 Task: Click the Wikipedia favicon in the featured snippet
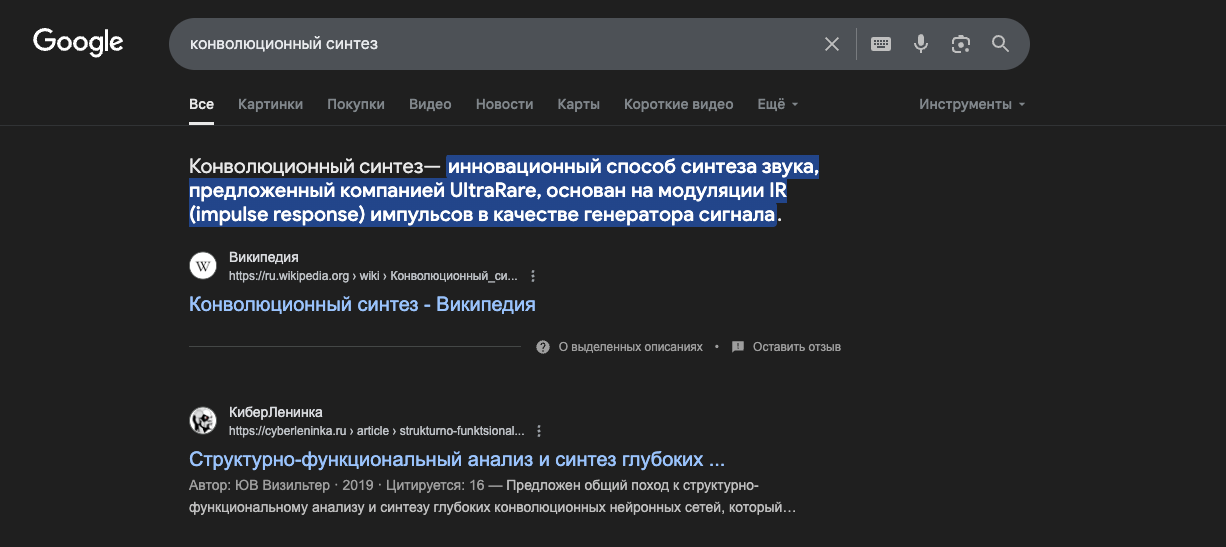point(203,266)
